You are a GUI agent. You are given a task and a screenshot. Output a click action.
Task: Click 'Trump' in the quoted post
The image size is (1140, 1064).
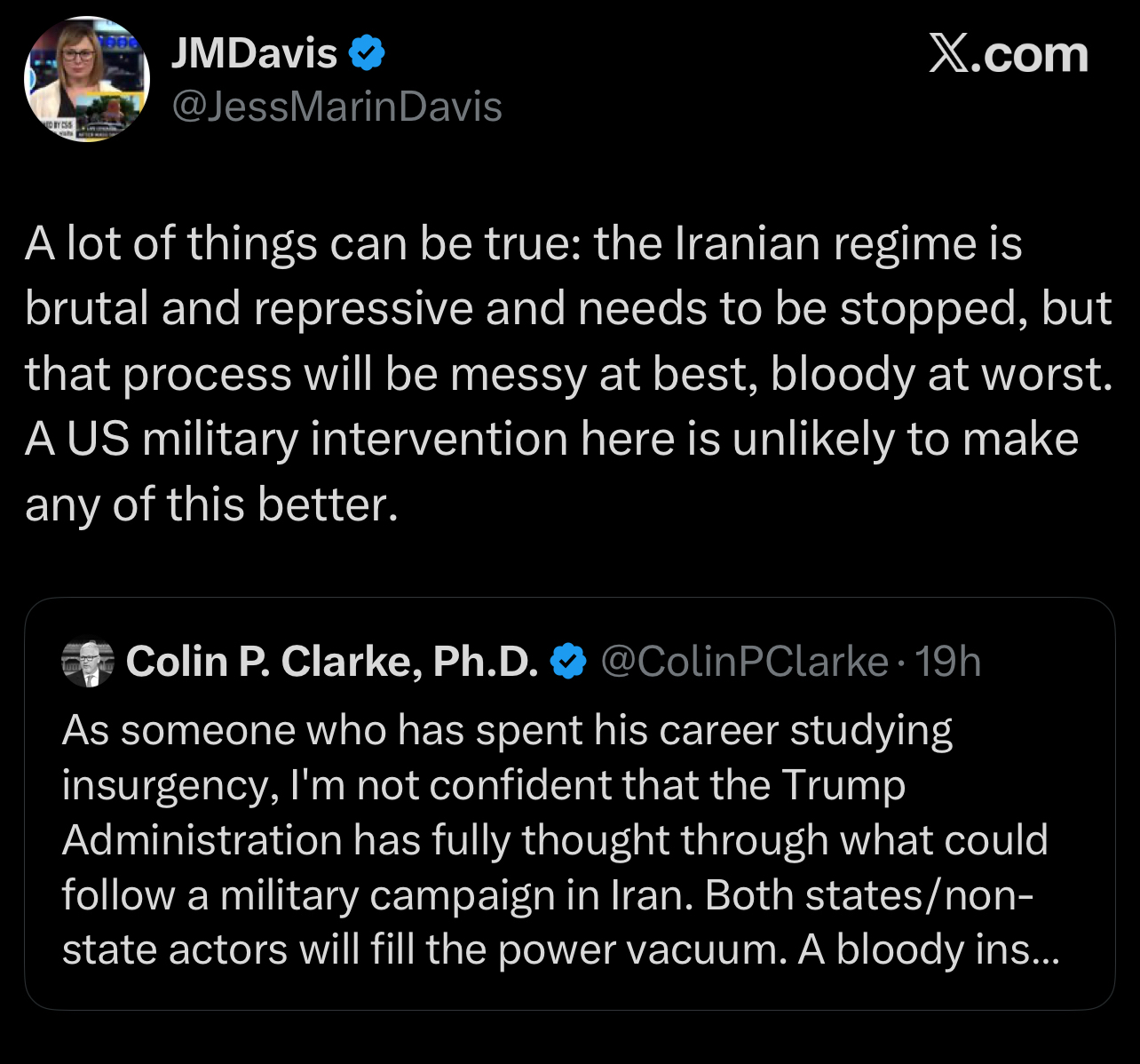(843, 785)
